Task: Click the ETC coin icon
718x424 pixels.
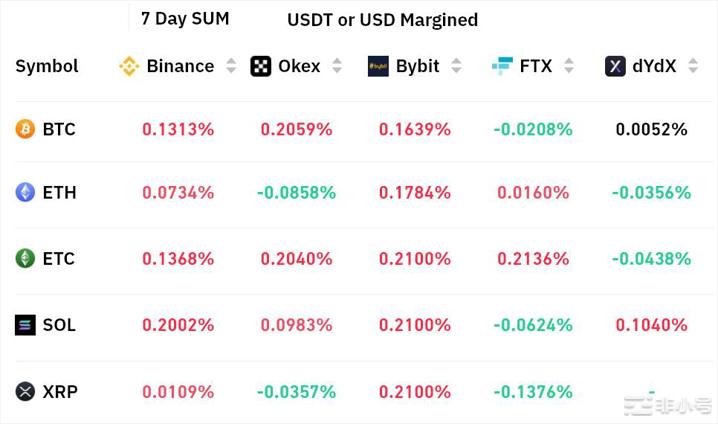Action: point(25,258)
